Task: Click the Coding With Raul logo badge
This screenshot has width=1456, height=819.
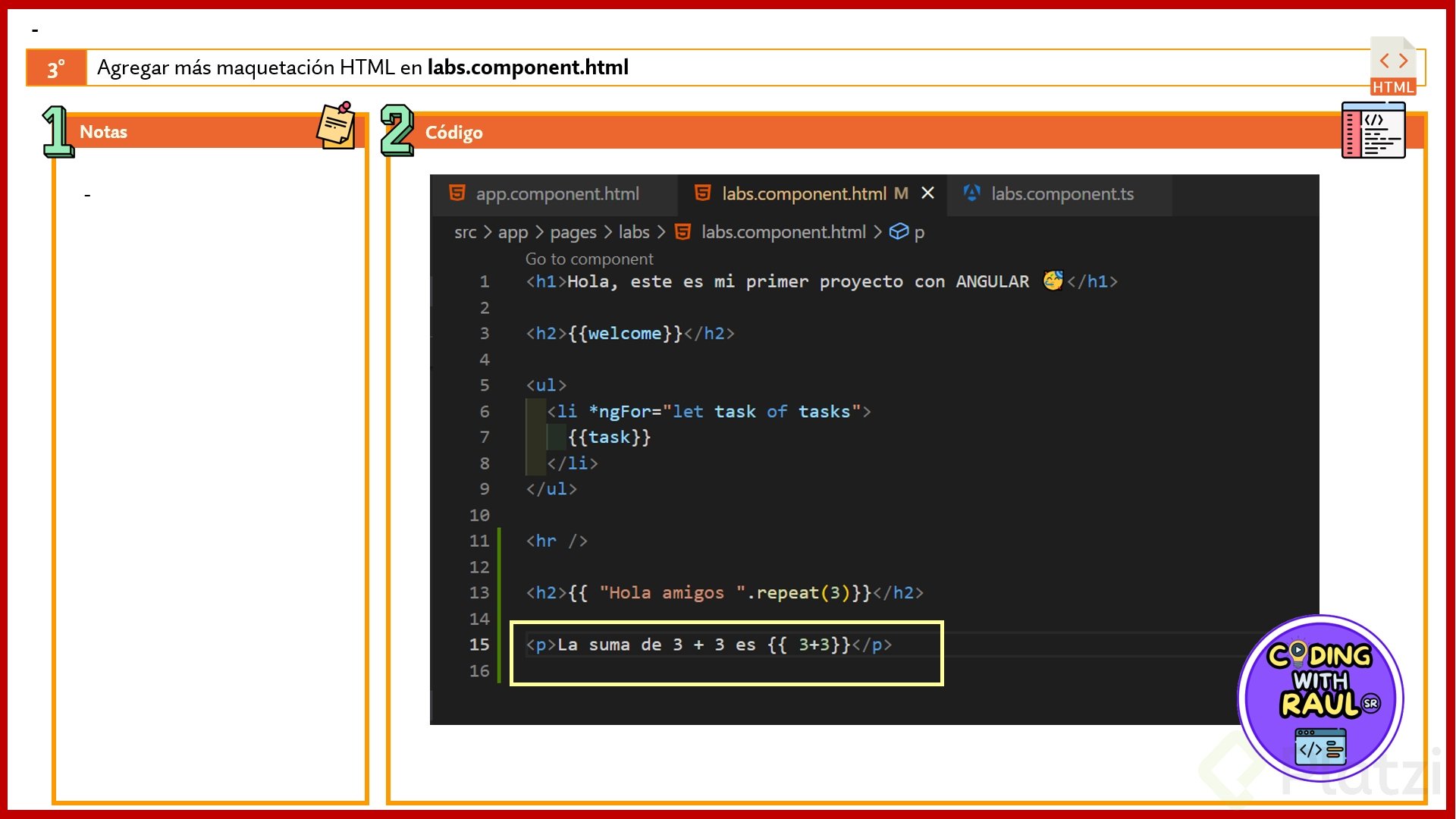Action: [x=1320, y=698]
